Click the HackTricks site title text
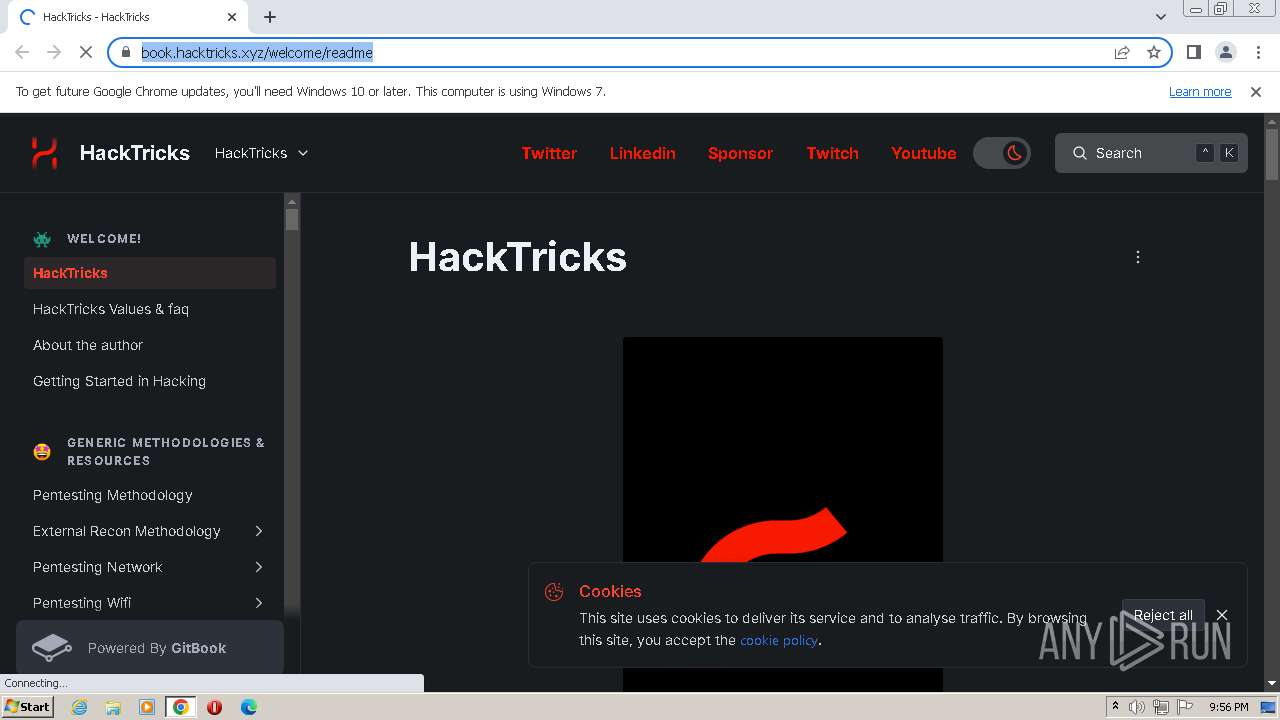The width and height of the screenshot is (1280, 720). pyautogui.click(x=134, y=153)
